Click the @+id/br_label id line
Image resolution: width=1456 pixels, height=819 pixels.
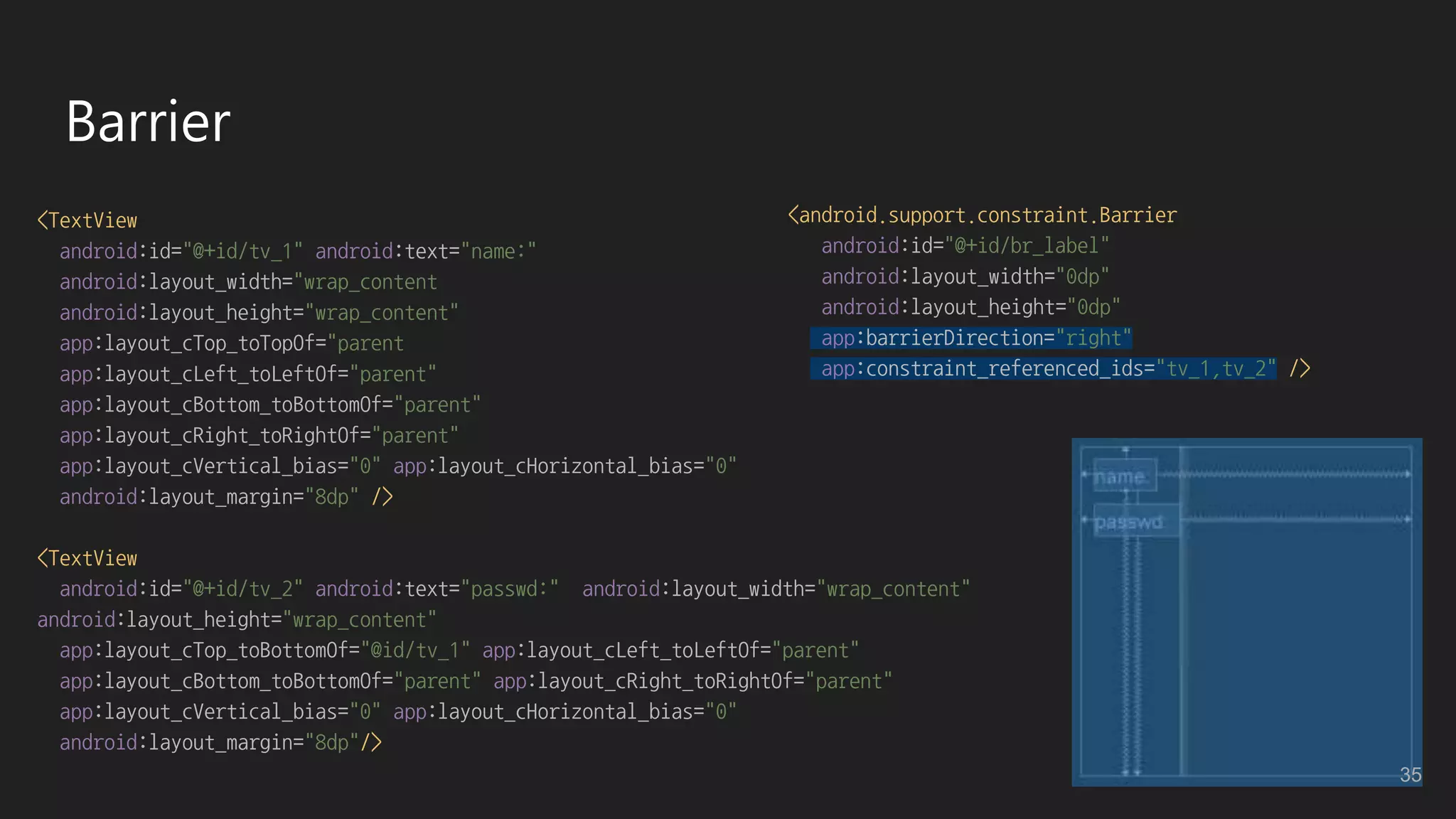[965, 246]
